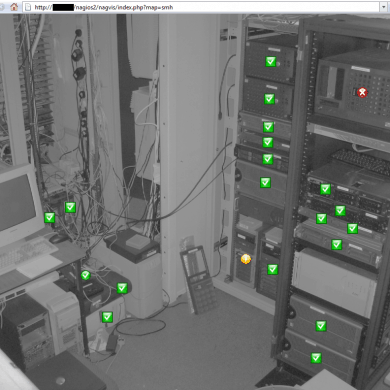Screen dimensions: 390x390
Task: Select the rightmost green OK icon in right rack
Action: [x=352, y=228]
